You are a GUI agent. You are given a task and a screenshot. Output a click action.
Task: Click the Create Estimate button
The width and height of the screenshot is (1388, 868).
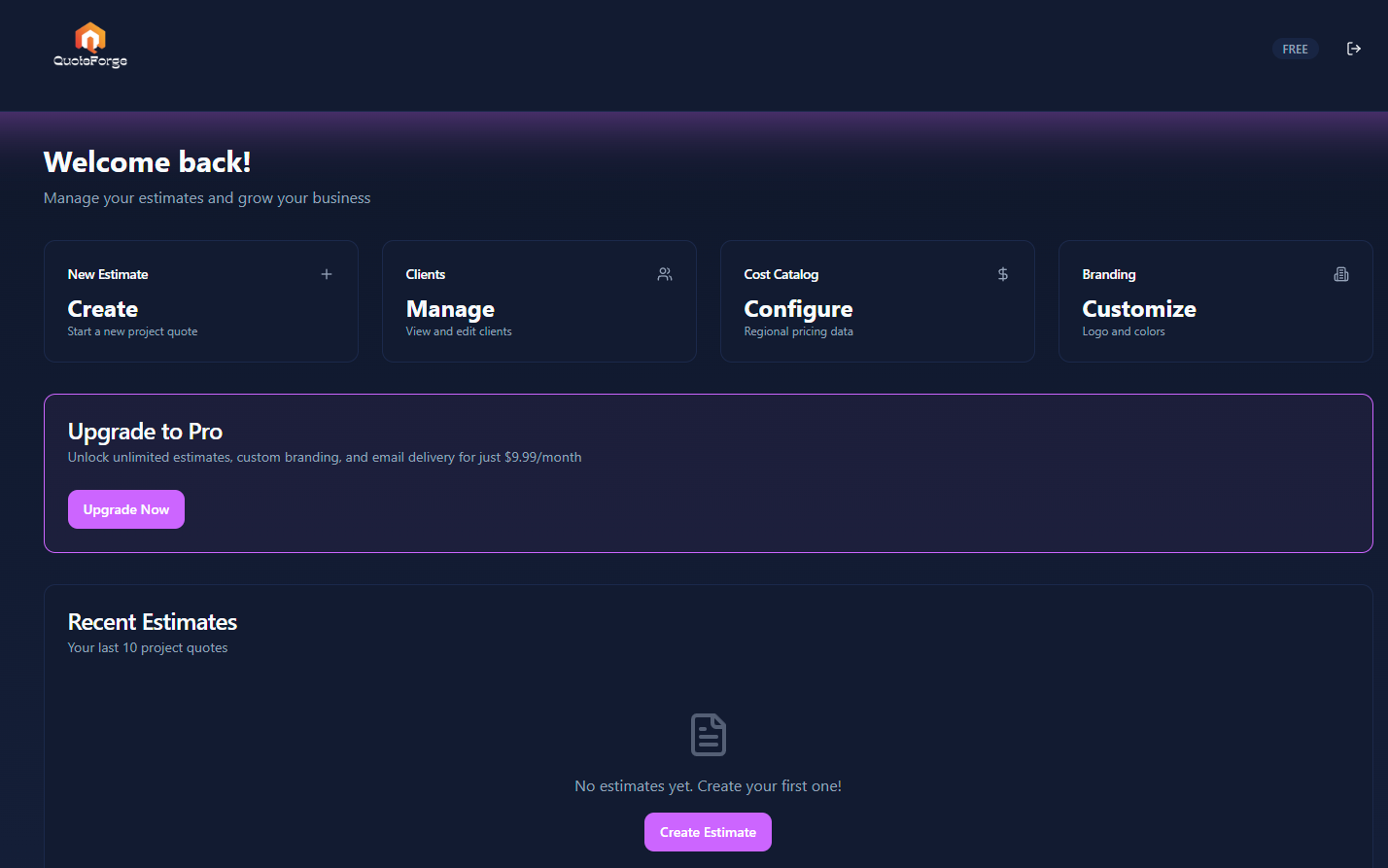pyautogui.click(x=708, y=832)
